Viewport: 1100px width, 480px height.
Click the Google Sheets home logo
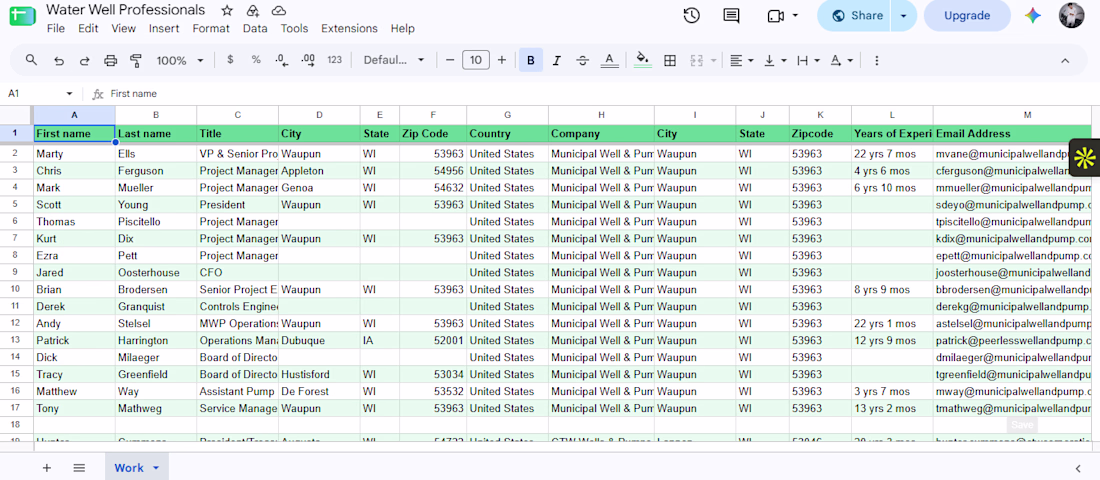point(22,18)
